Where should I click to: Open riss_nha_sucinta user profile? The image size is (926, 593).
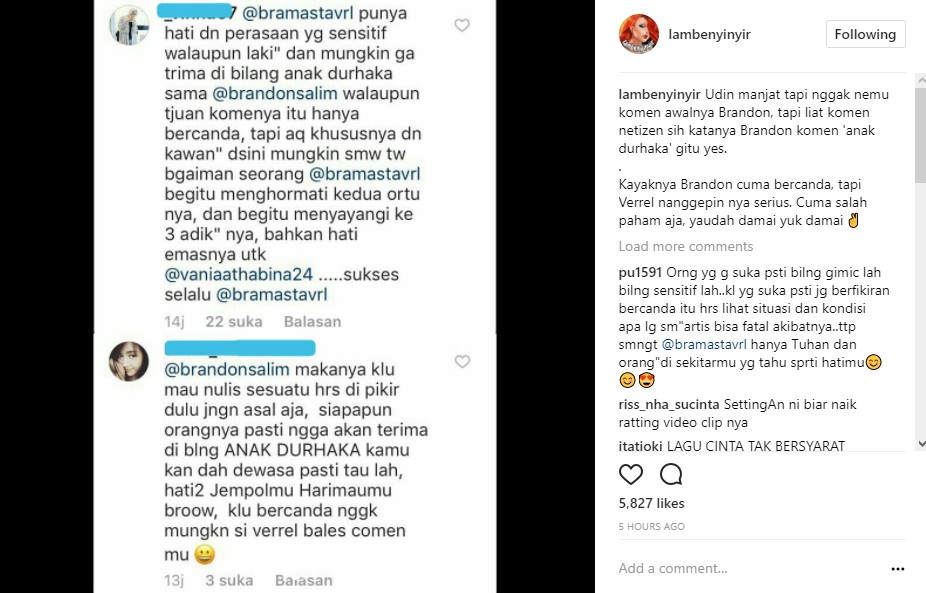pos(669,405)
